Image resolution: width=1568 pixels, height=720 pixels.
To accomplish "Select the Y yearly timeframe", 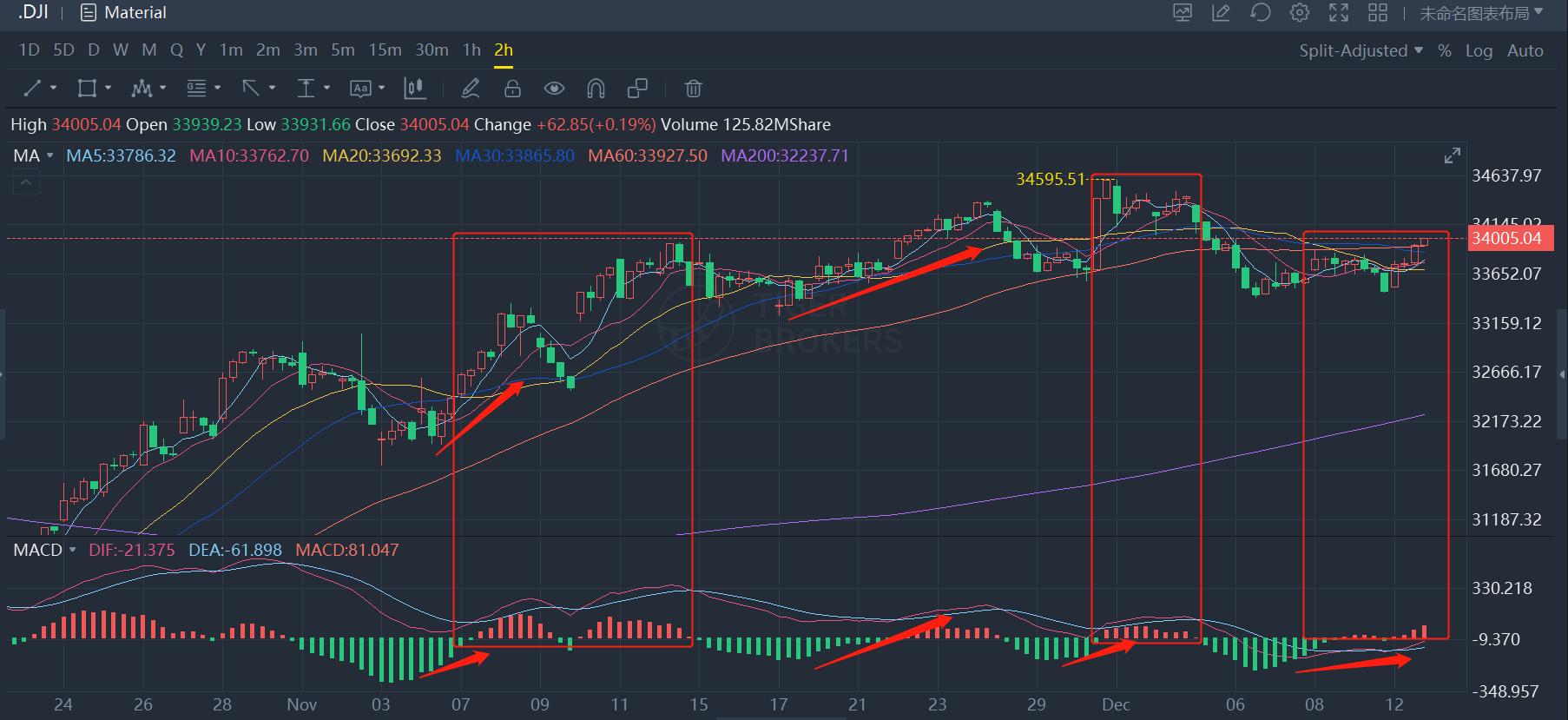I will [x=201, y=50].
